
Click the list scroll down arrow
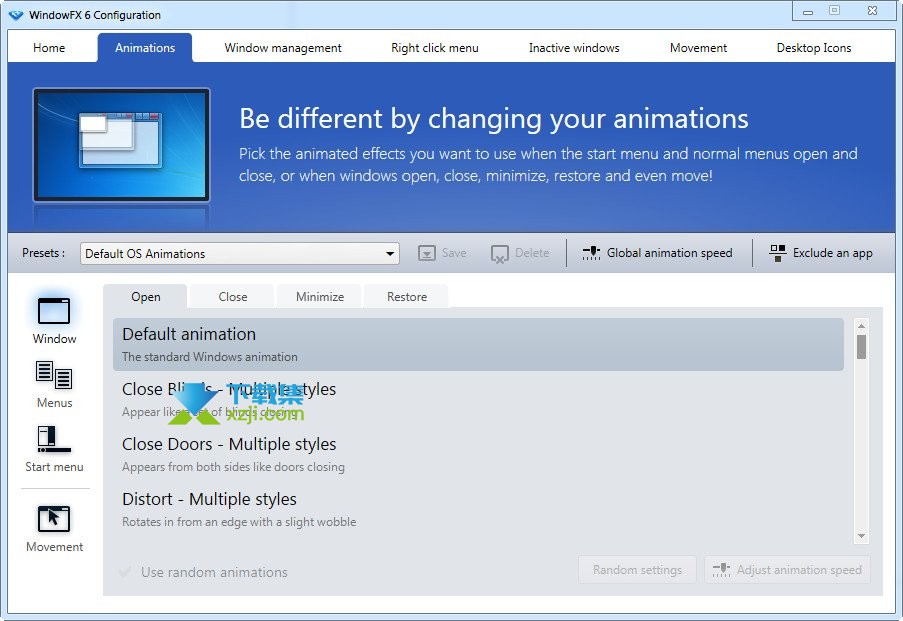[861, 536]
